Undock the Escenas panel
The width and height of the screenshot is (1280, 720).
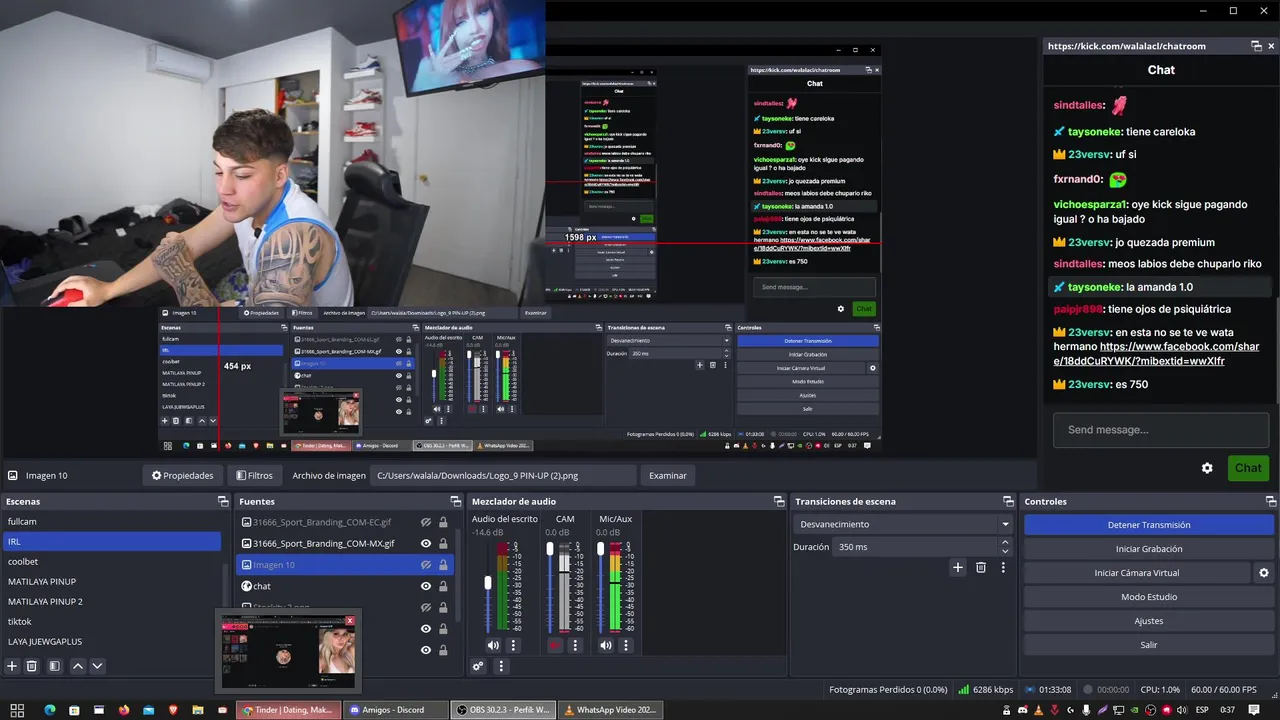pos(222,501)
